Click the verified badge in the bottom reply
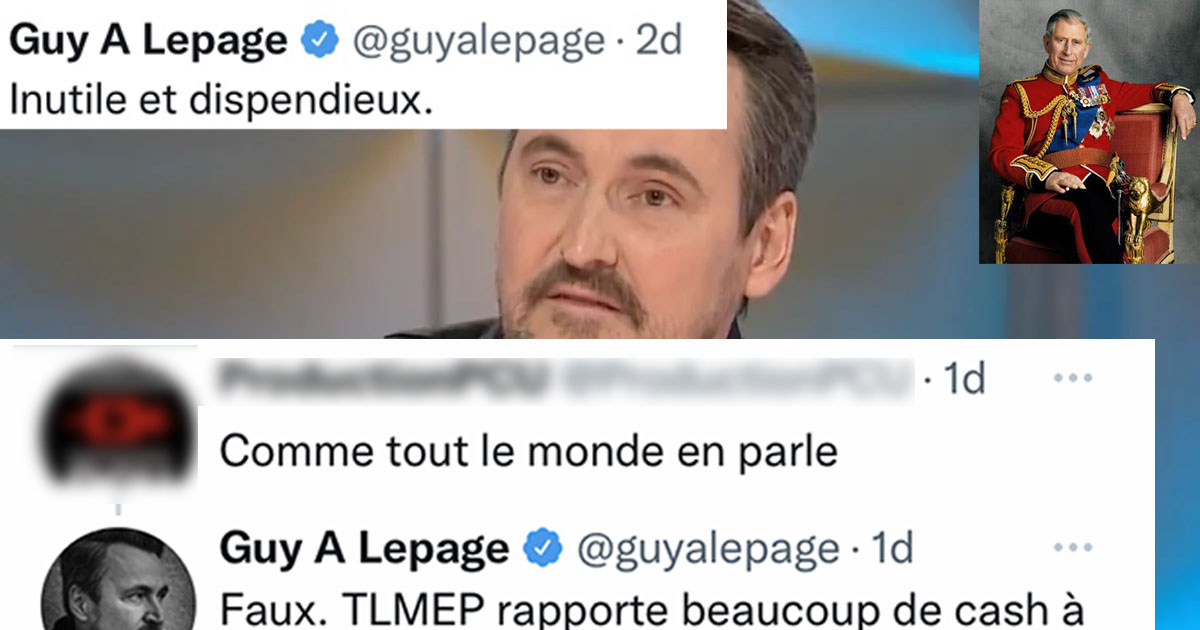This screenshot has width=1200, height=630. (x=544, y=548)
